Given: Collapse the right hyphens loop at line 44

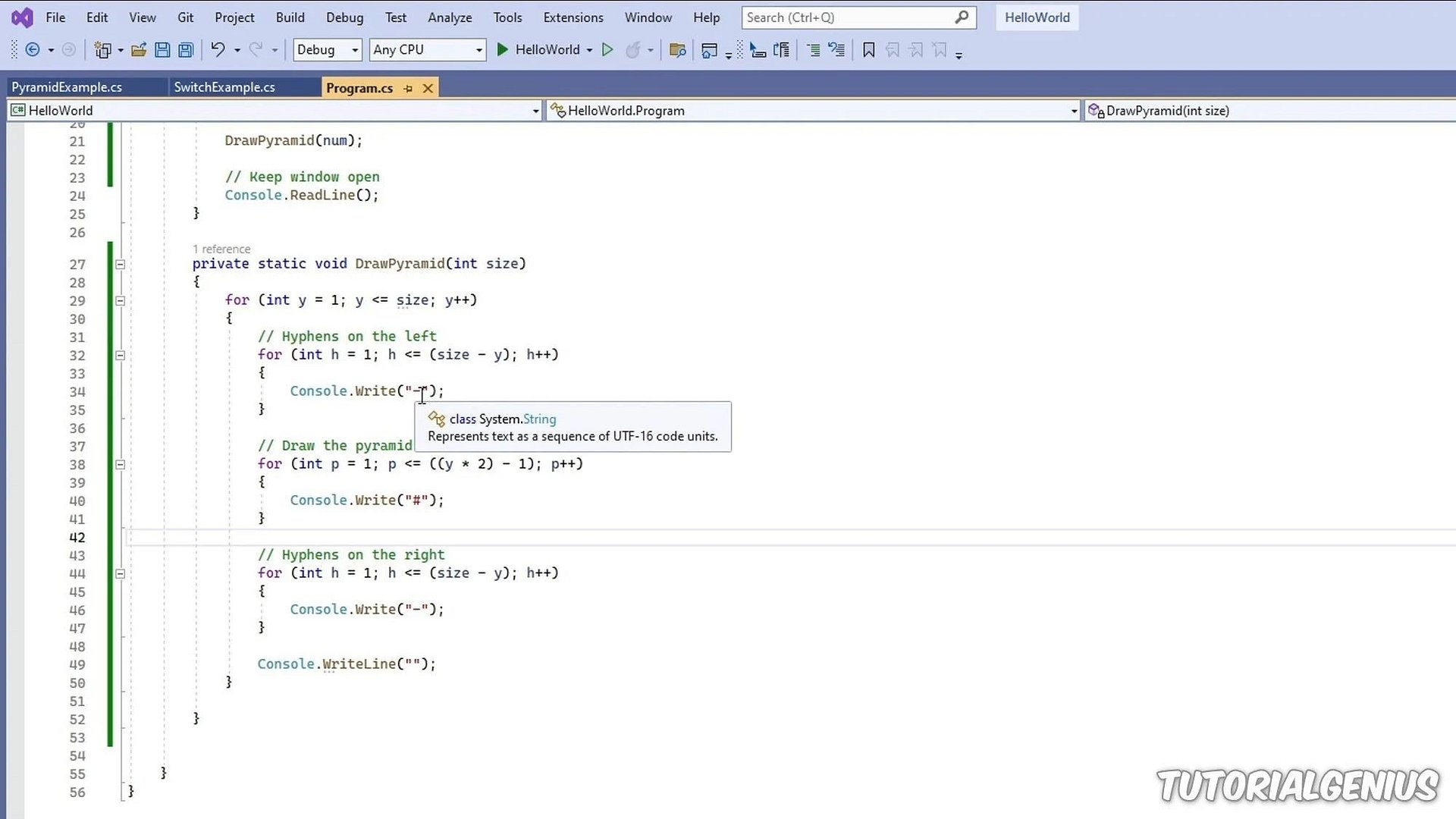Looking at the screenshot, I should (x=120, y=574).
